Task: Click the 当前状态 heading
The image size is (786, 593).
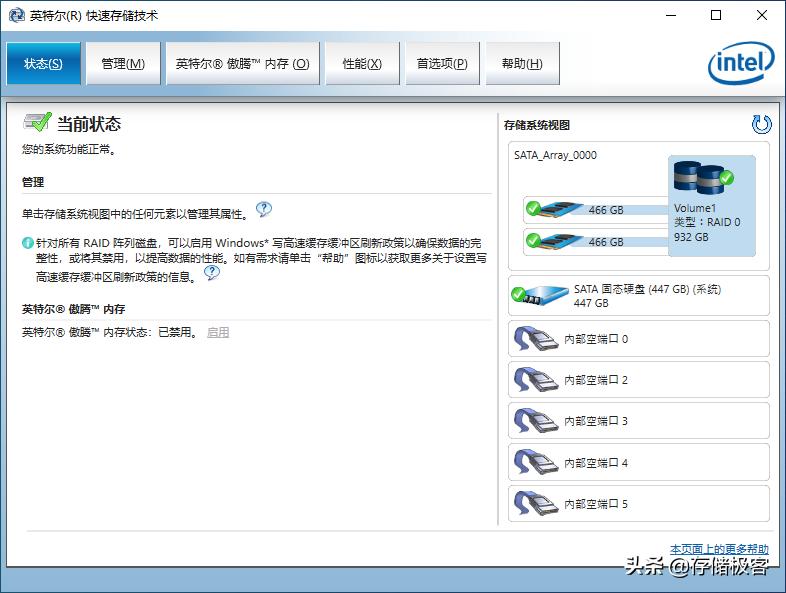Action: (89, 124)
